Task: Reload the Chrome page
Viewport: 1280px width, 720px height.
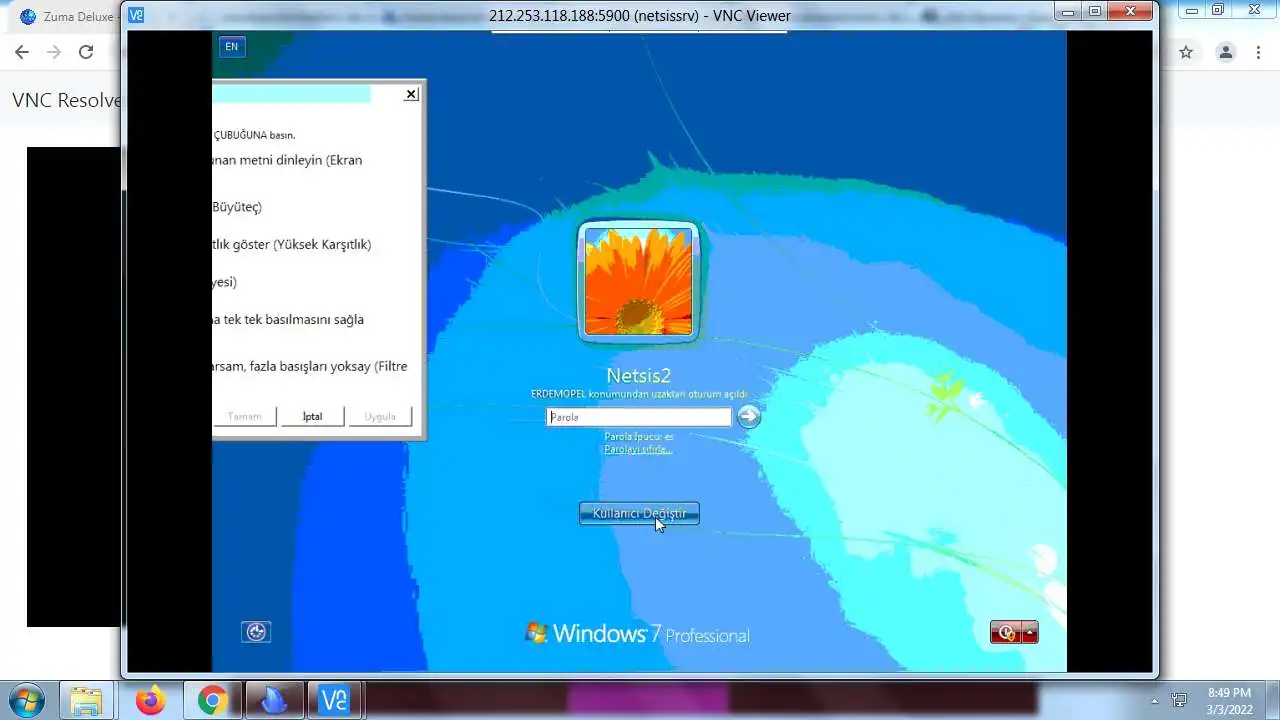Action: tap(86, 52)
